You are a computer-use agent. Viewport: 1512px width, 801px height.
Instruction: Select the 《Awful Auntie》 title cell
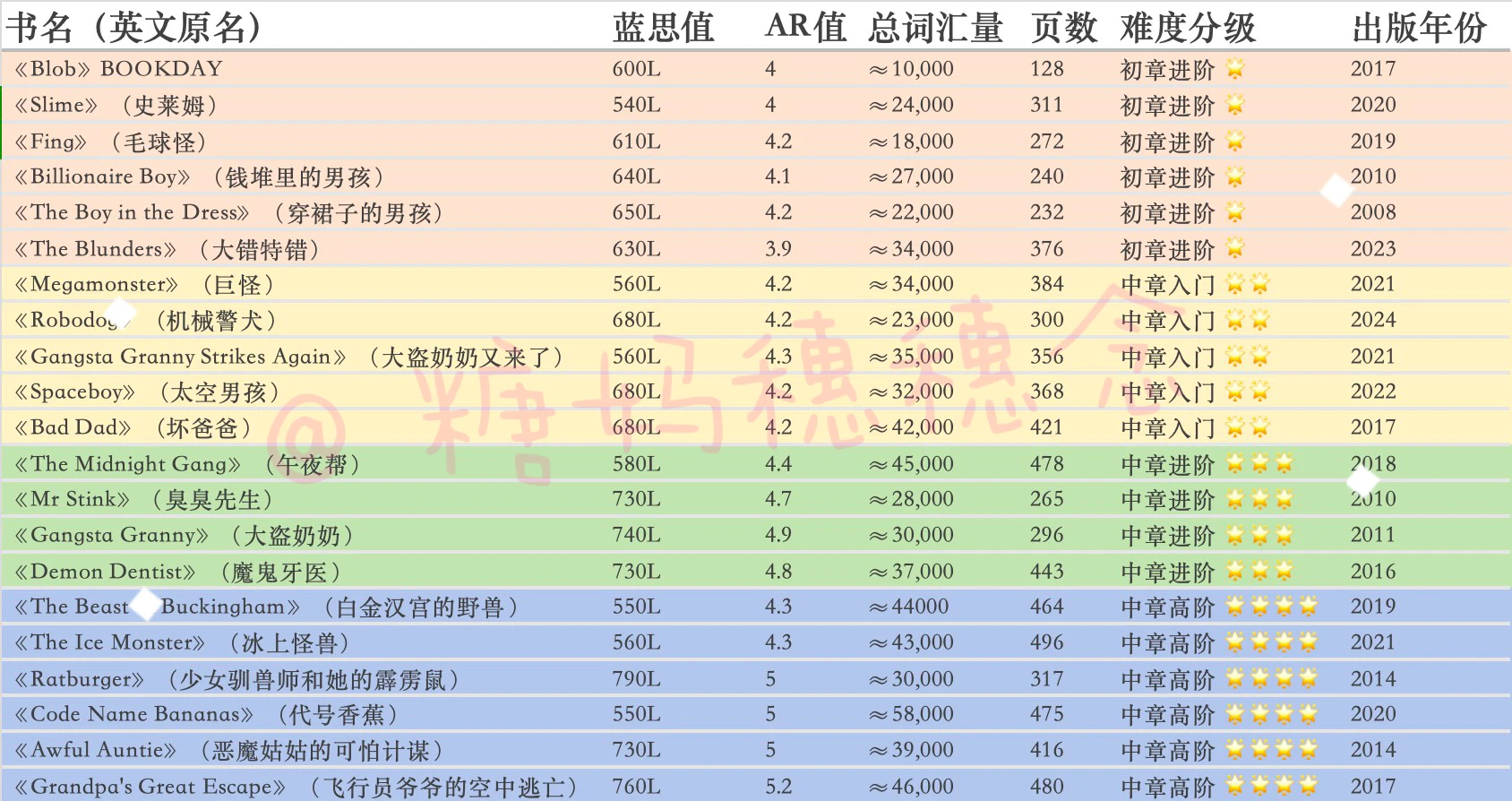coord(228,750)
